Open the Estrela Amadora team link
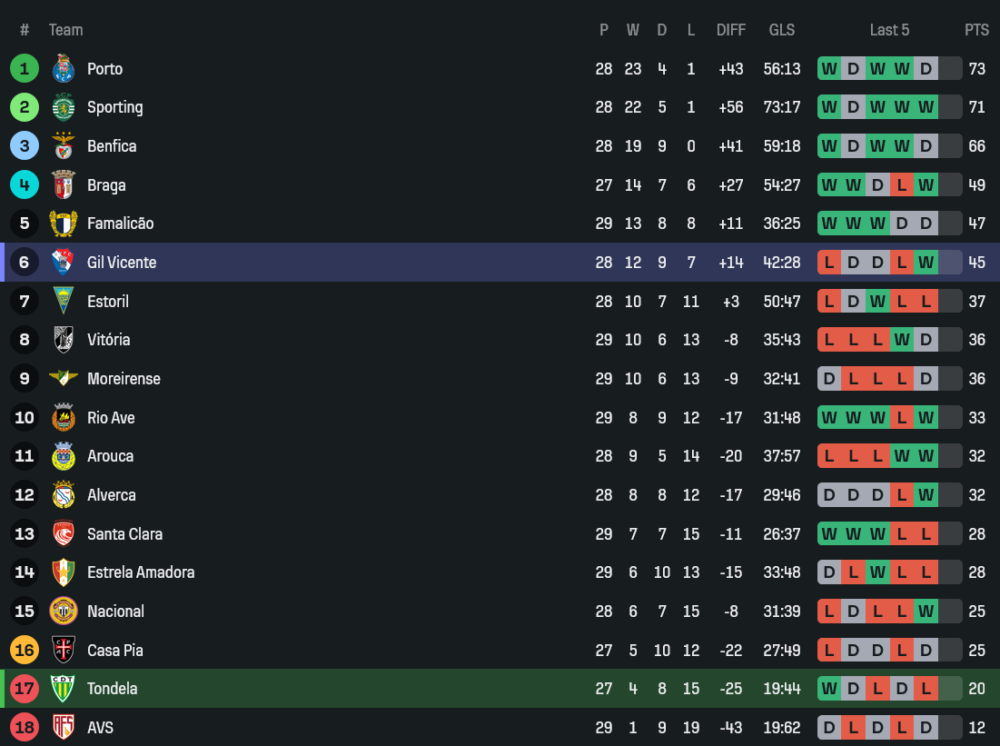 click(140, 573)
